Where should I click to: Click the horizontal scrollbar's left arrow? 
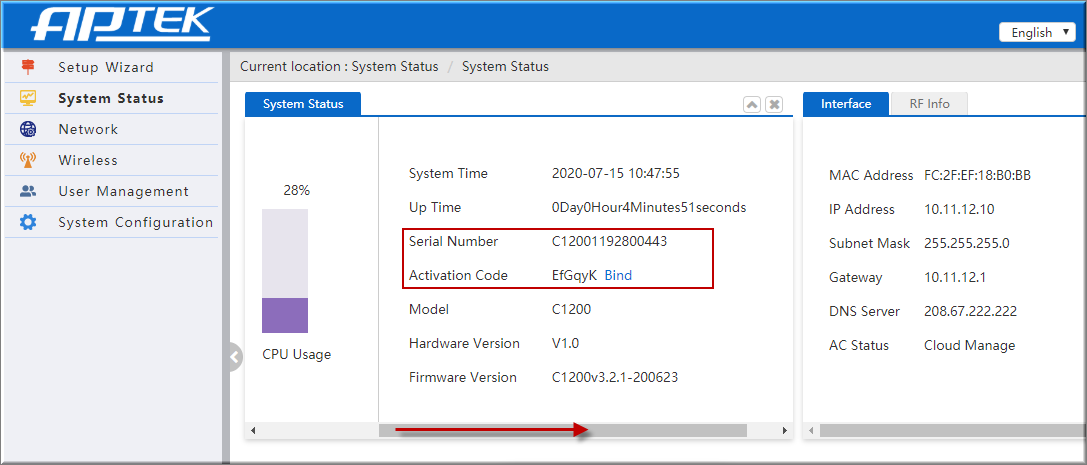tap(253, 430)
